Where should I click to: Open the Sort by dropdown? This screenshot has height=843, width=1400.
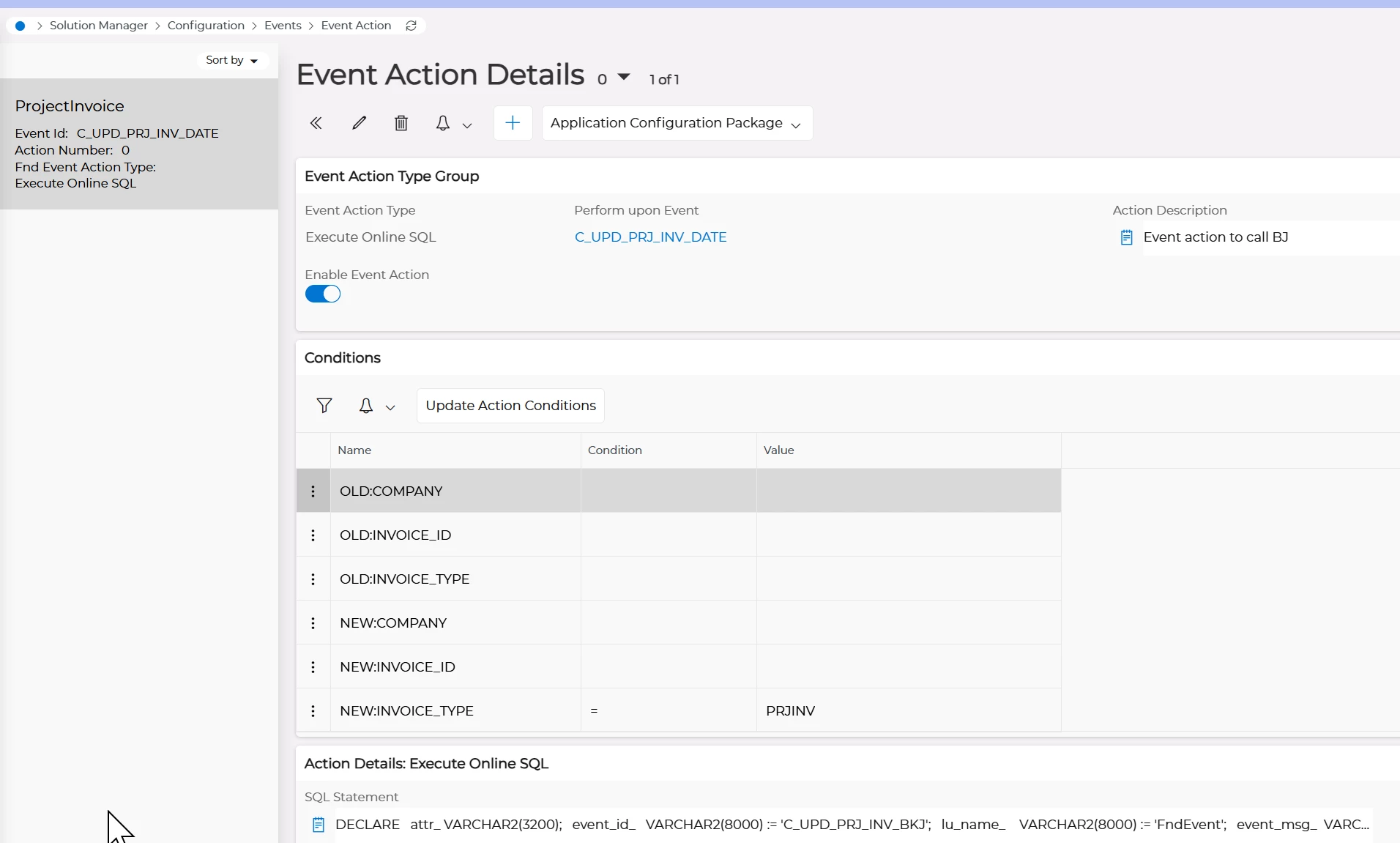point(231,60)
